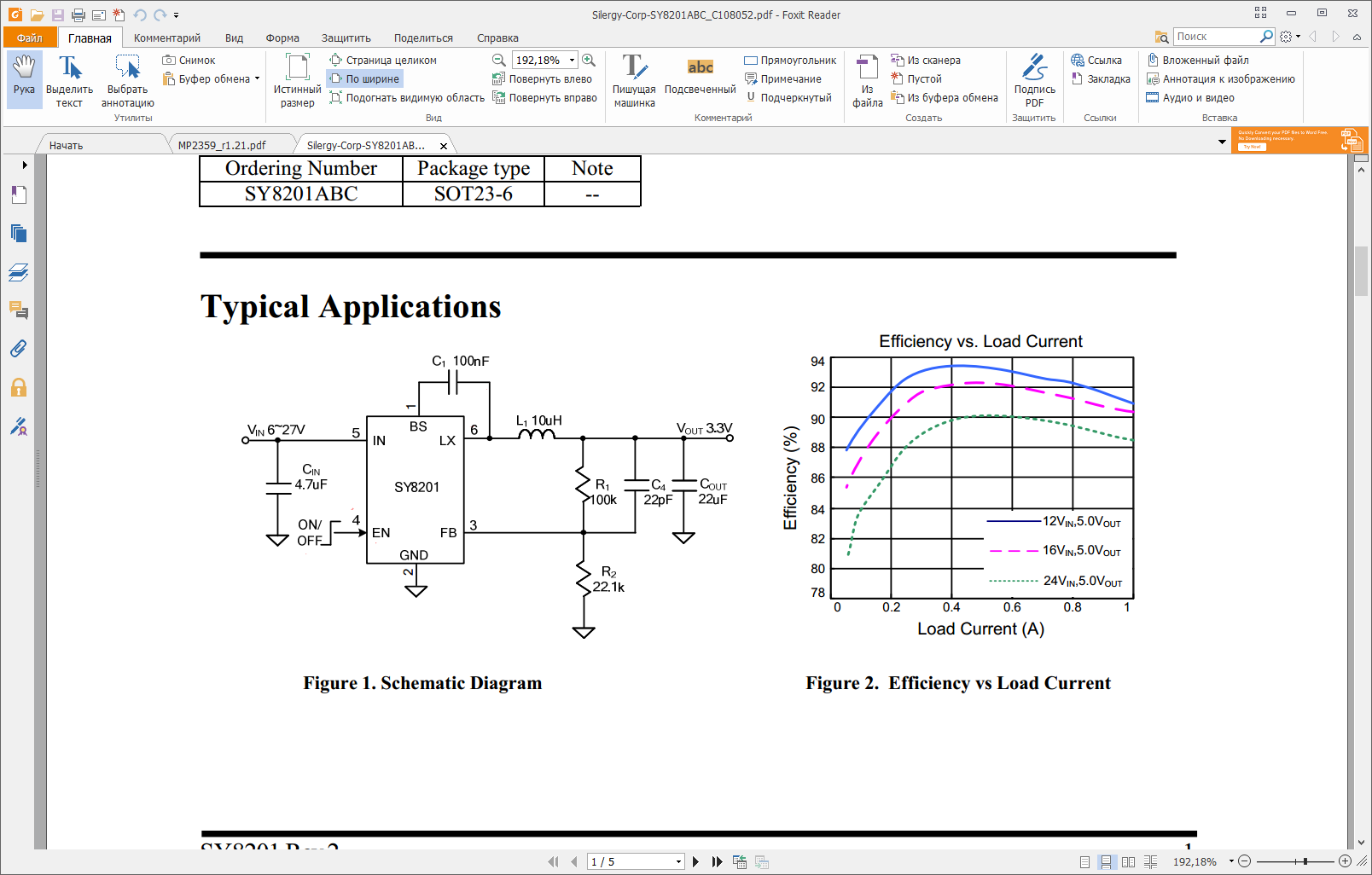1372x875 pixels.
Task: Expand the Clipboard (Буфер обмена) dropdown
Action: (x=257, y=79)
